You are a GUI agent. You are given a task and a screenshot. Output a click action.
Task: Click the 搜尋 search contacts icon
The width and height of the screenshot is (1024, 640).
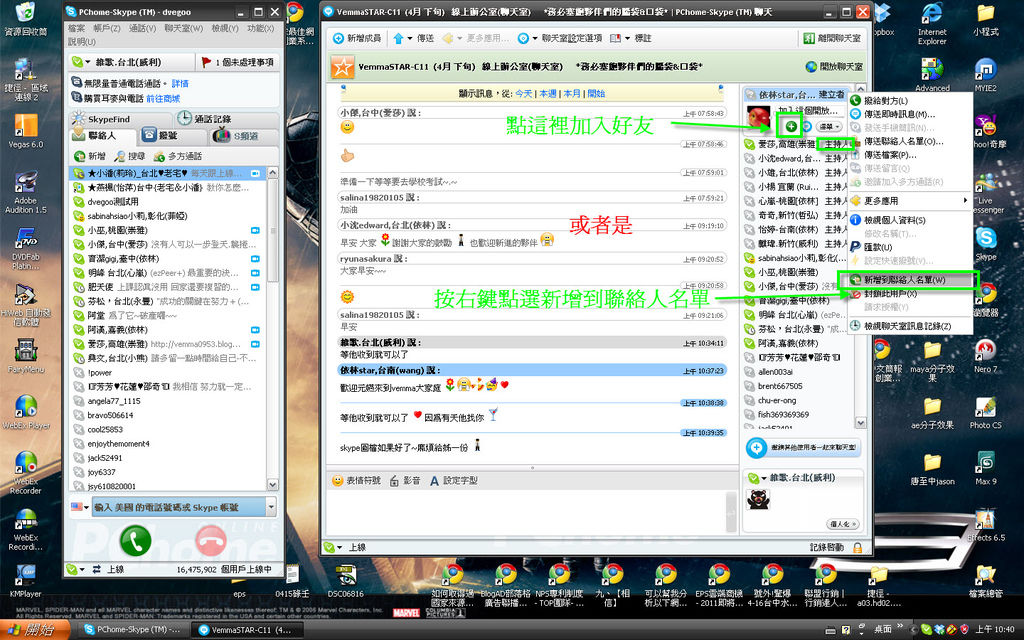coord(120,156)
